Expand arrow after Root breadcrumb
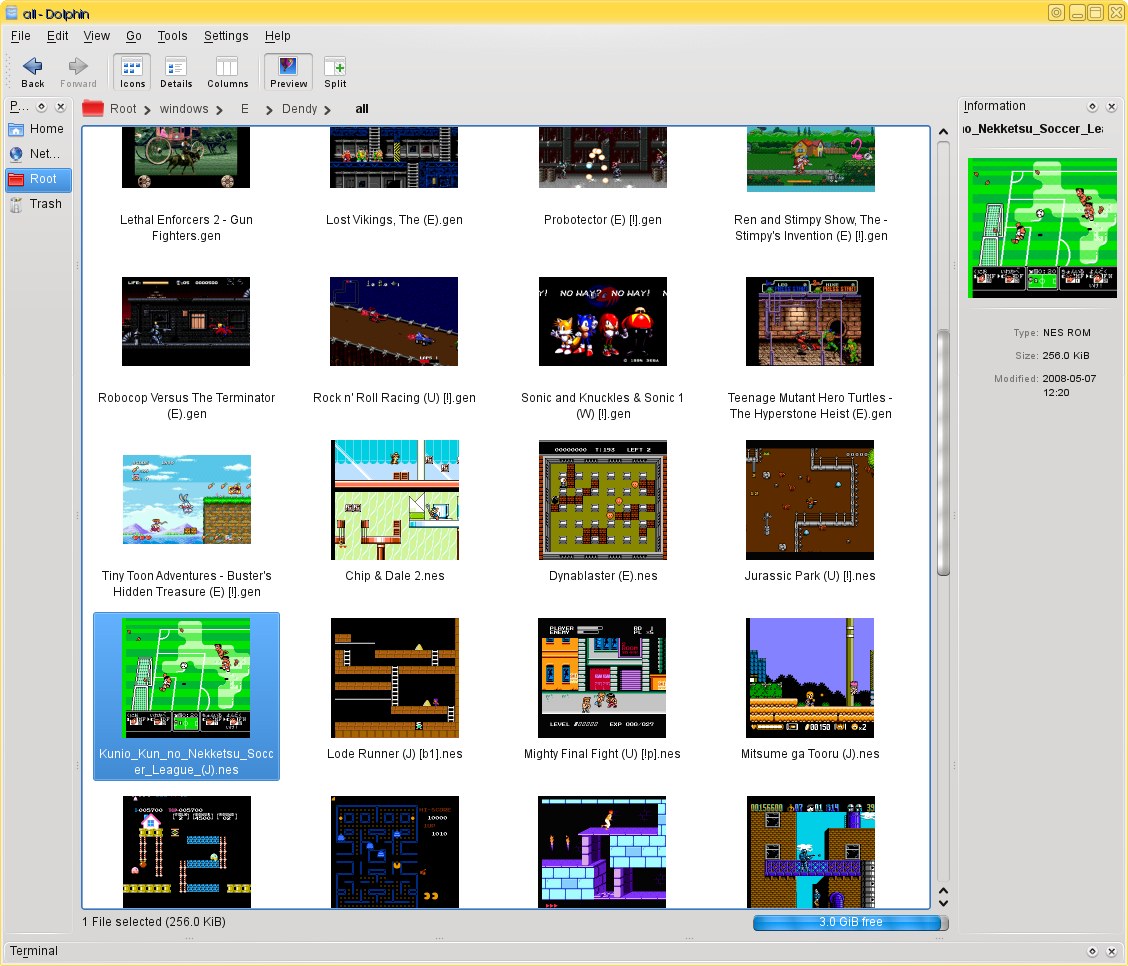The image size is (1128, 966). (x=147, y=110)
